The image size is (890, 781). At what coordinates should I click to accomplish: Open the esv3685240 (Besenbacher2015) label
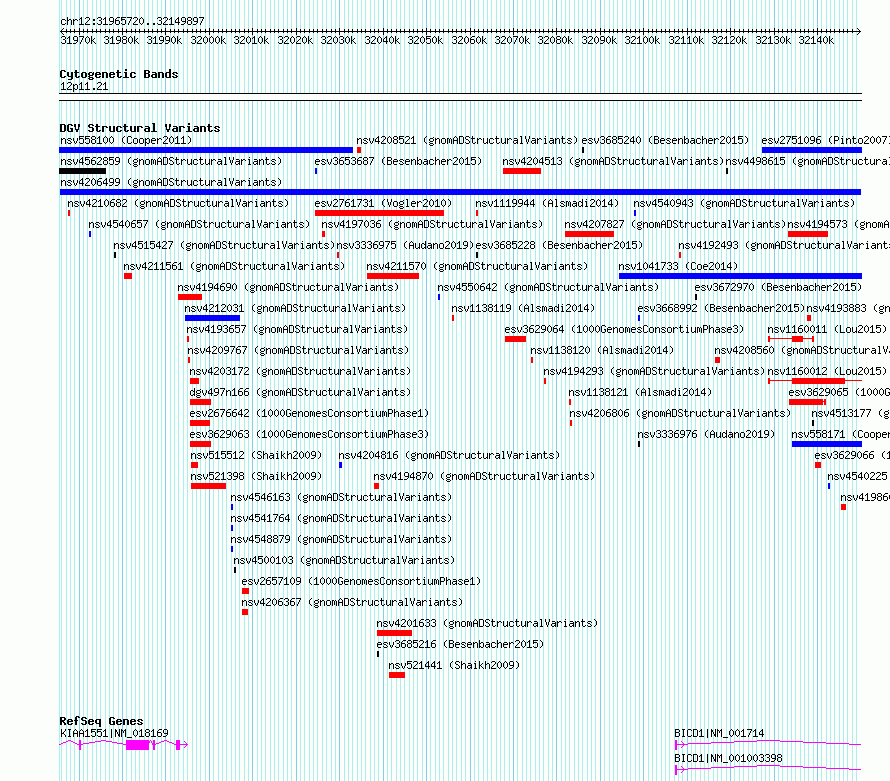point(665,140)
